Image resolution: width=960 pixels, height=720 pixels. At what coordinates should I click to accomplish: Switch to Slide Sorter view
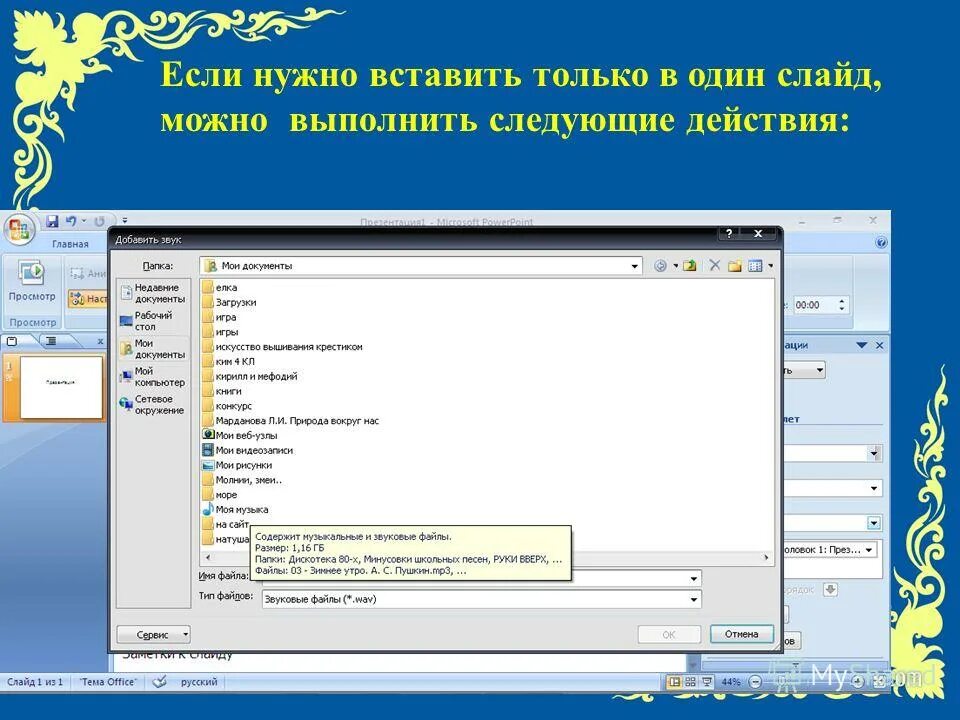690,681
